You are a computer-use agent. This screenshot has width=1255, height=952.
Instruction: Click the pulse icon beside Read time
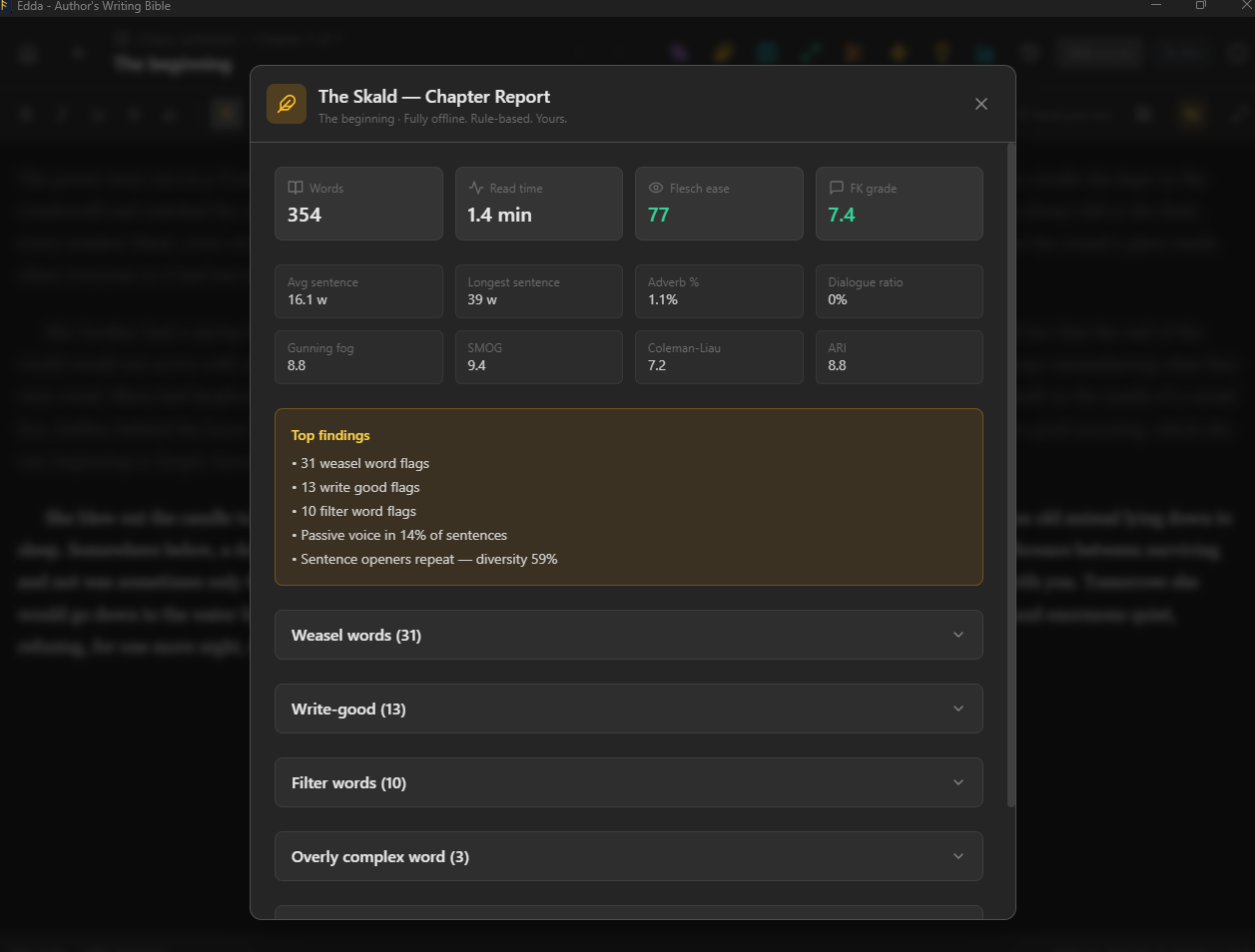point(476,188)
